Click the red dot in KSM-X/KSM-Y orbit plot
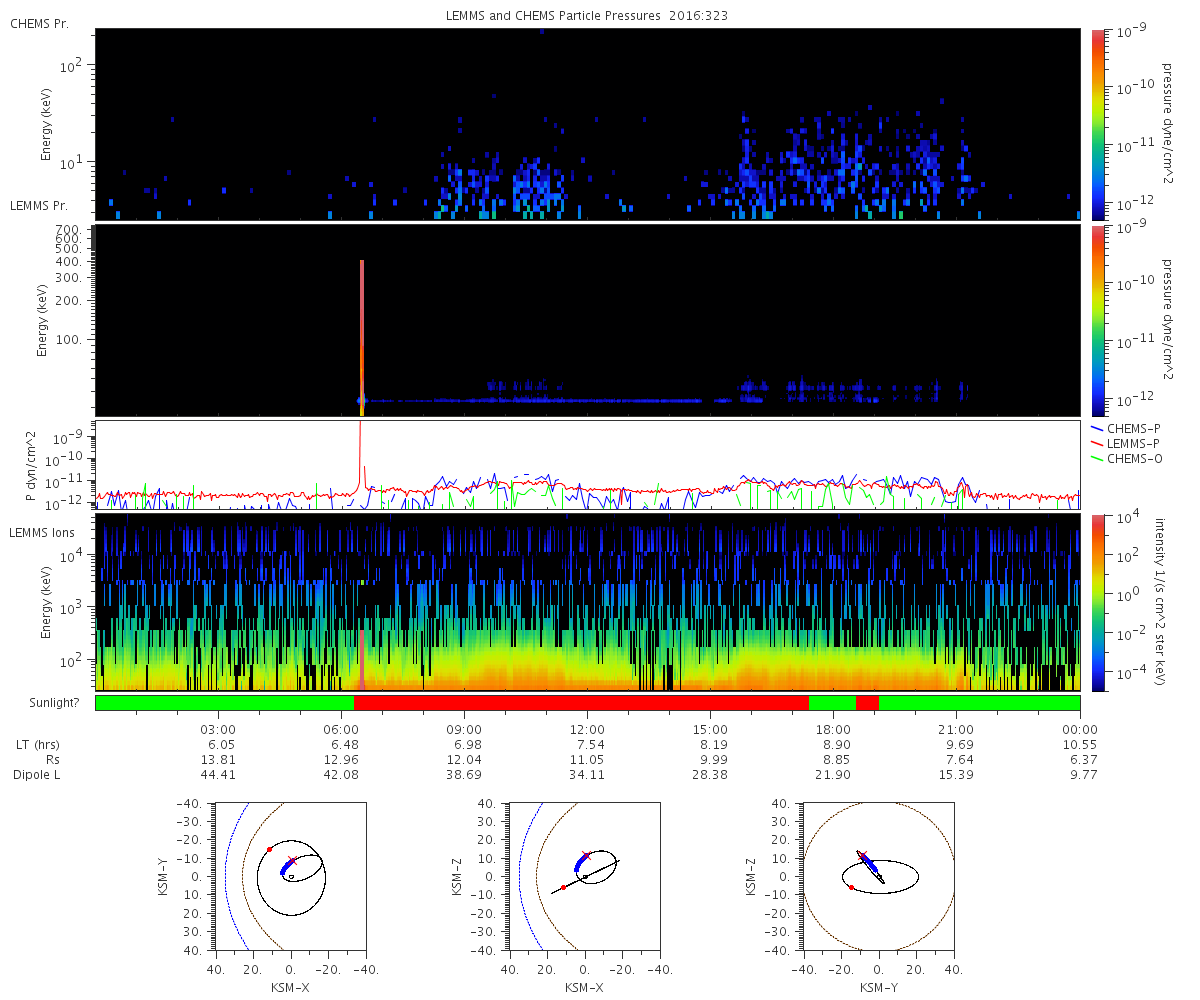 [x=269, y=849]
